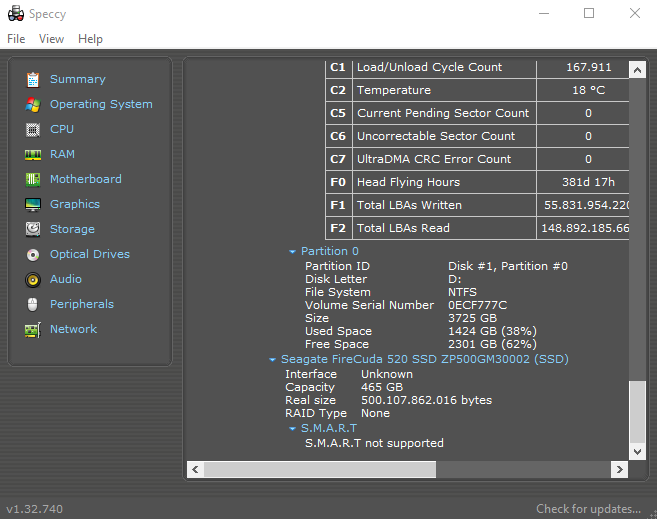Image resolution: width=657 pixels, height=519 pixels.
Task: Select the Temperature attribute row
Action: [477, 90]
